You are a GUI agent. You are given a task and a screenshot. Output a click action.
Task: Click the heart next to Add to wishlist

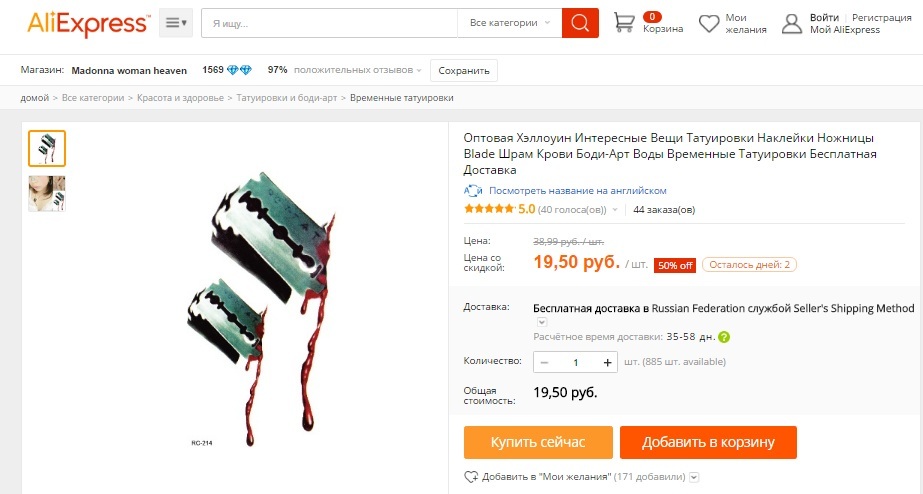pos(471,477)
